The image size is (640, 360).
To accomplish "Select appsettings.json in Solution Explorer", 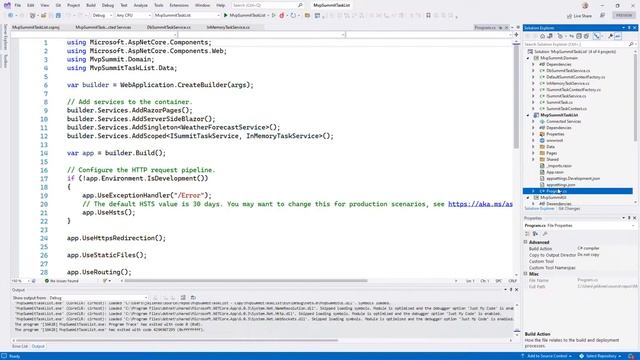I will click(x=560, y=184).
